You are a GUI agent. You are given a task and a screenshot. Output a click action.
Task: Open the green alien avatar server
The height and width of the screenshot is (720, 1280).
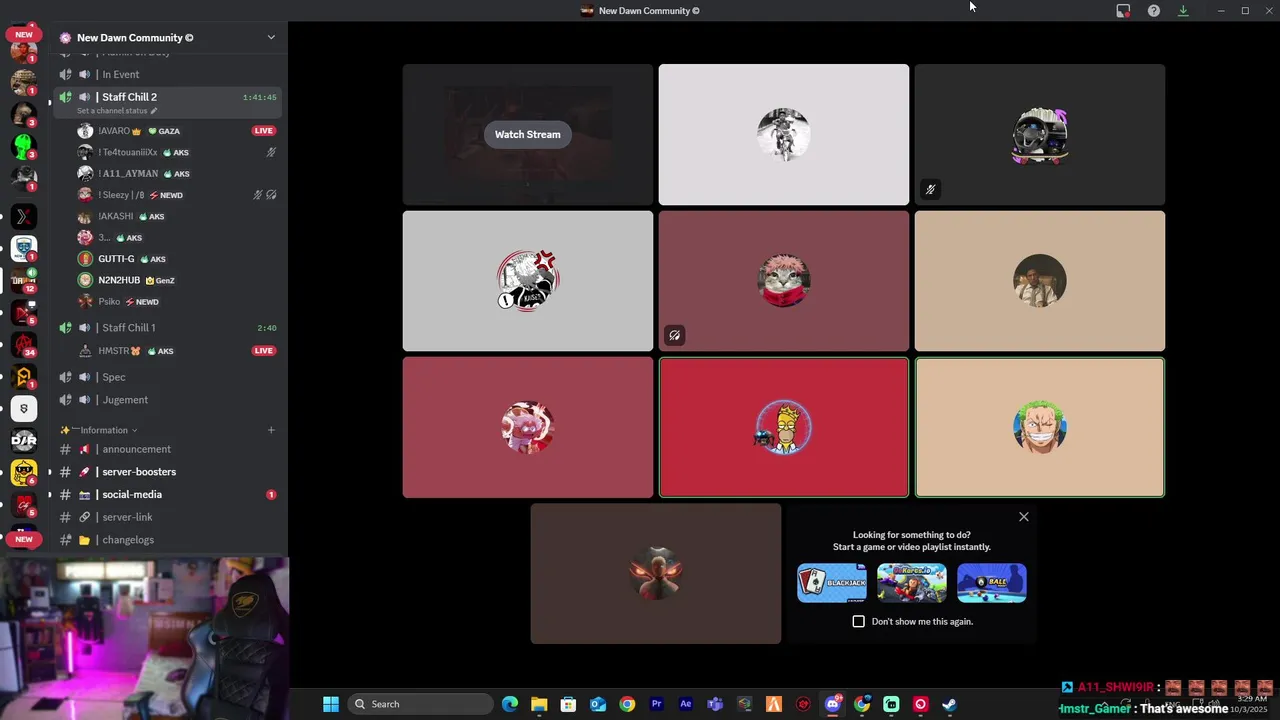pos(24,146)
